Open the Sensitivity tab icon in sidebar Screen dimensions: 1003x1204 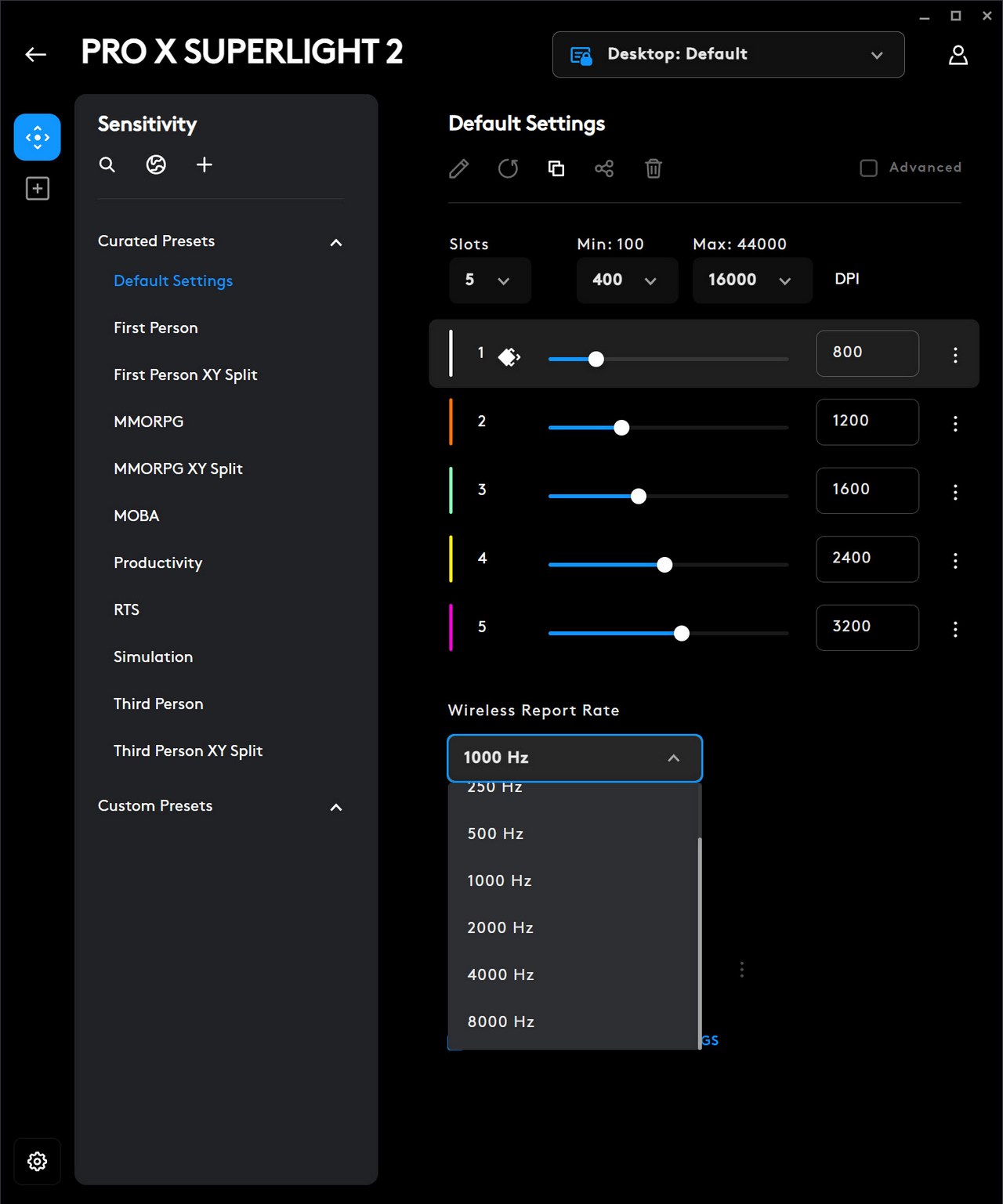[x=37, y=137]
